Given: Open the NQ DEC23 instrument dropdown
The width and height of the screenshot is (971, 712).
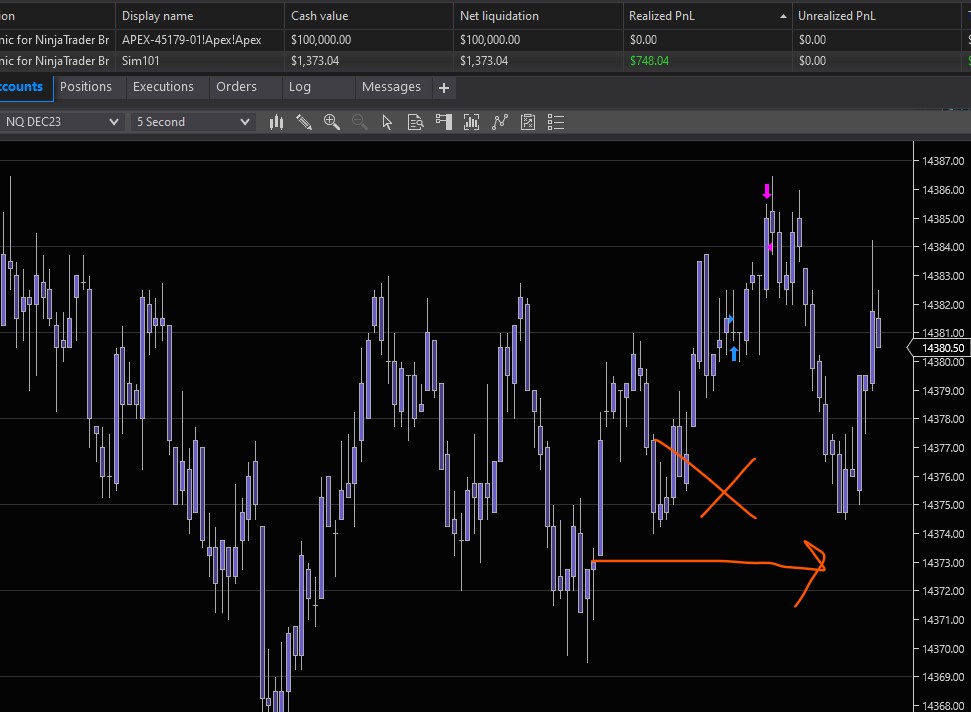Looking at the screenshot, I should pyautogui.click(x=62, y=122).
